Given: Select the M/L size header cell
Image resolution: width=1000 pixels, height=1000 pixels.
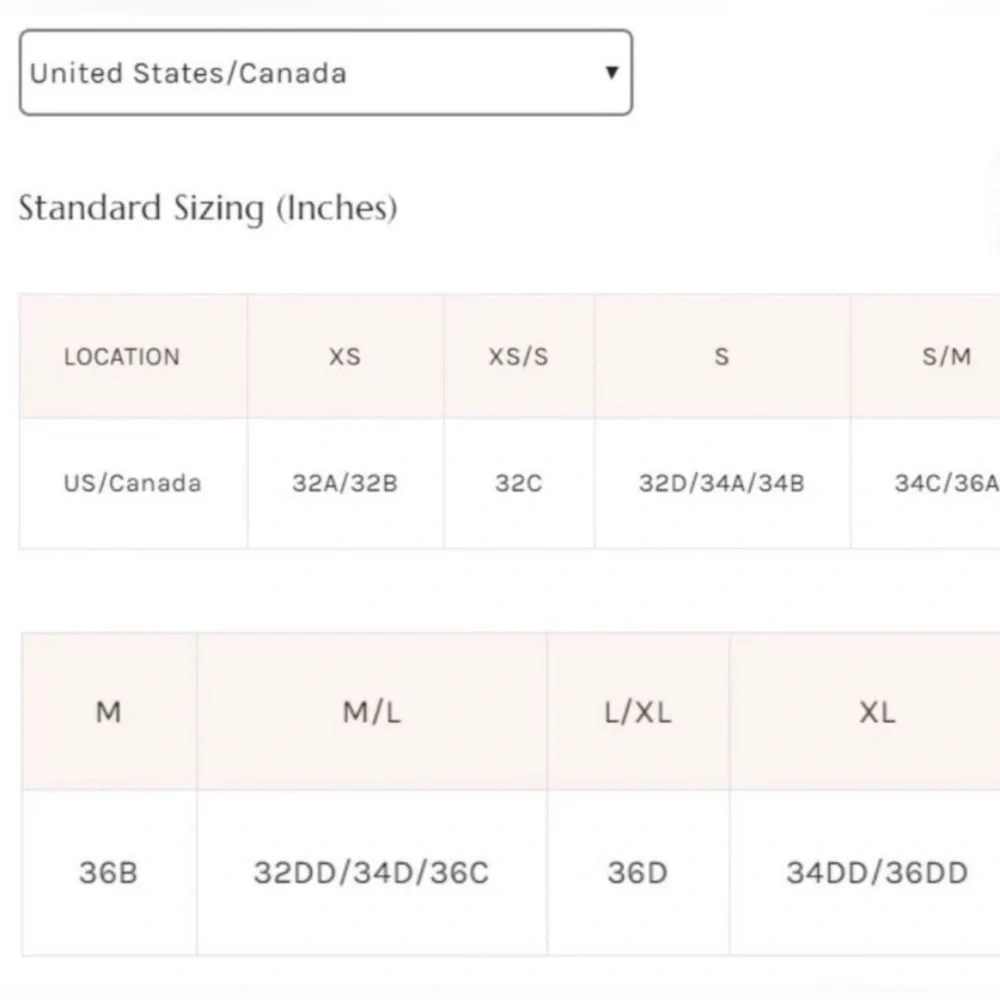Looking at the screenshot, I should (372, 712).
